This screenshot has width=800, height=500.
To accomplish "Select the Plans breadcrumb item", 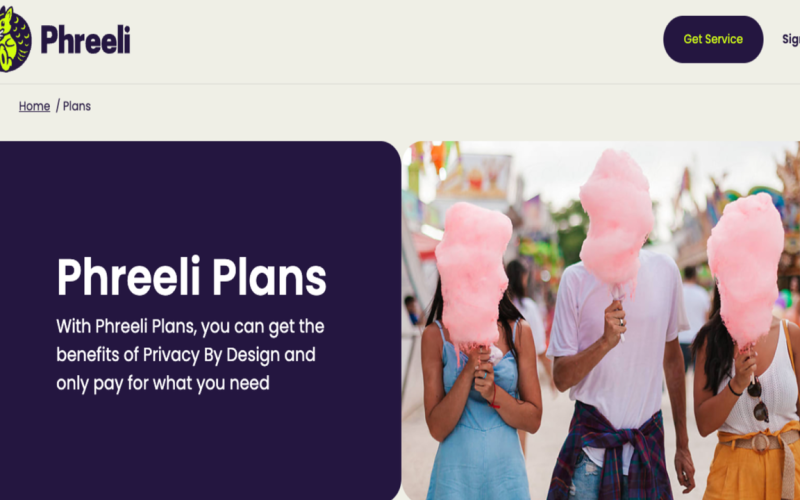I will pos(77,106).
